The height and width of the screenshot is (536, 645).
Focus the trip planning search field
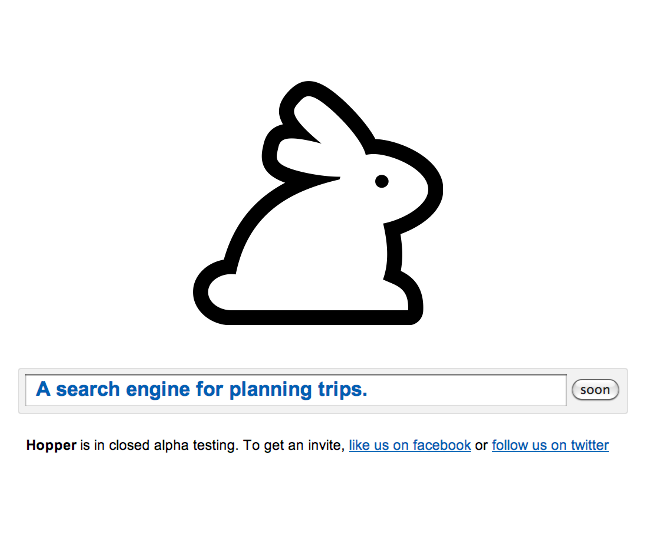tap(296, 390)
